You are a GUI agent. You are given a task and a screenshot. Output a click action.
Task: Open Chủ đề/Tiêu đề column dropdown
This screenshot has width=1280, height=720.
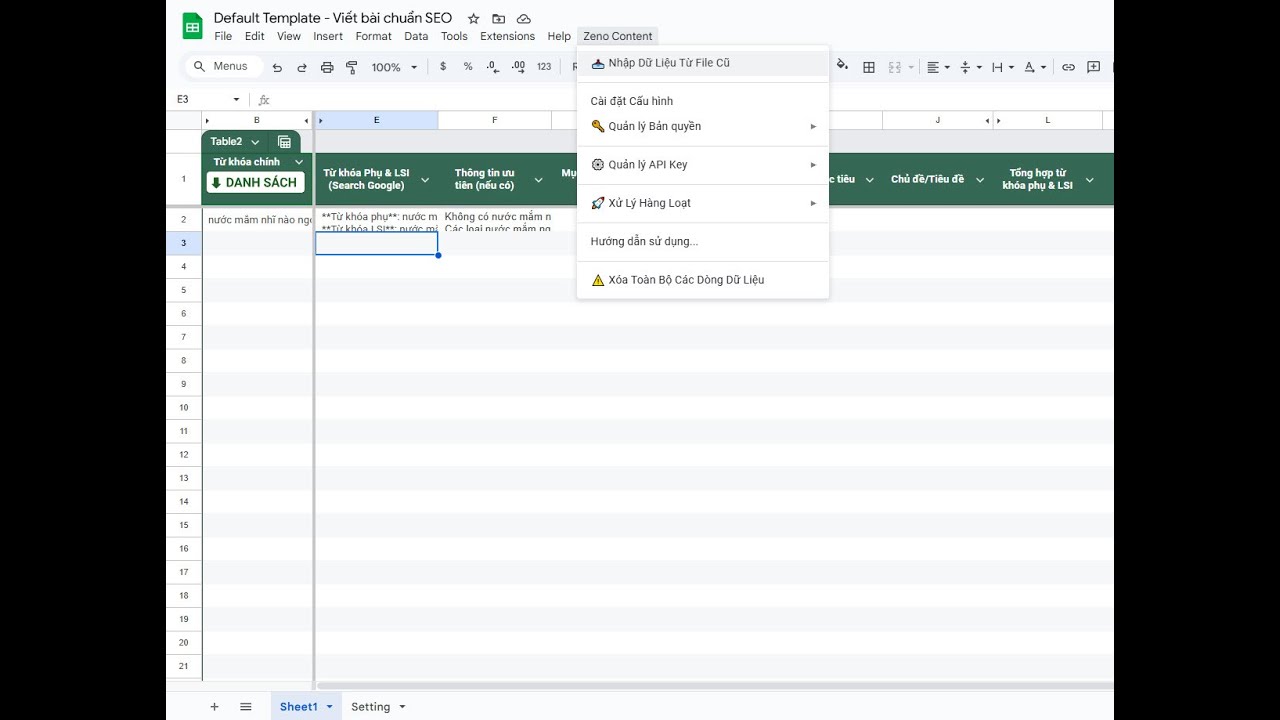point(981,180)
